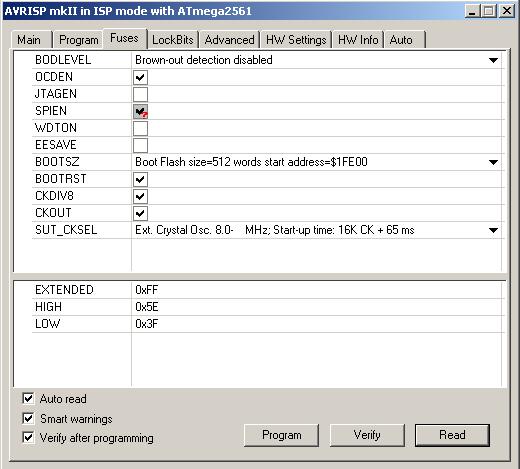
Task: Click the LOW fuse value 0x3F
Action: (x=147, y=324)
